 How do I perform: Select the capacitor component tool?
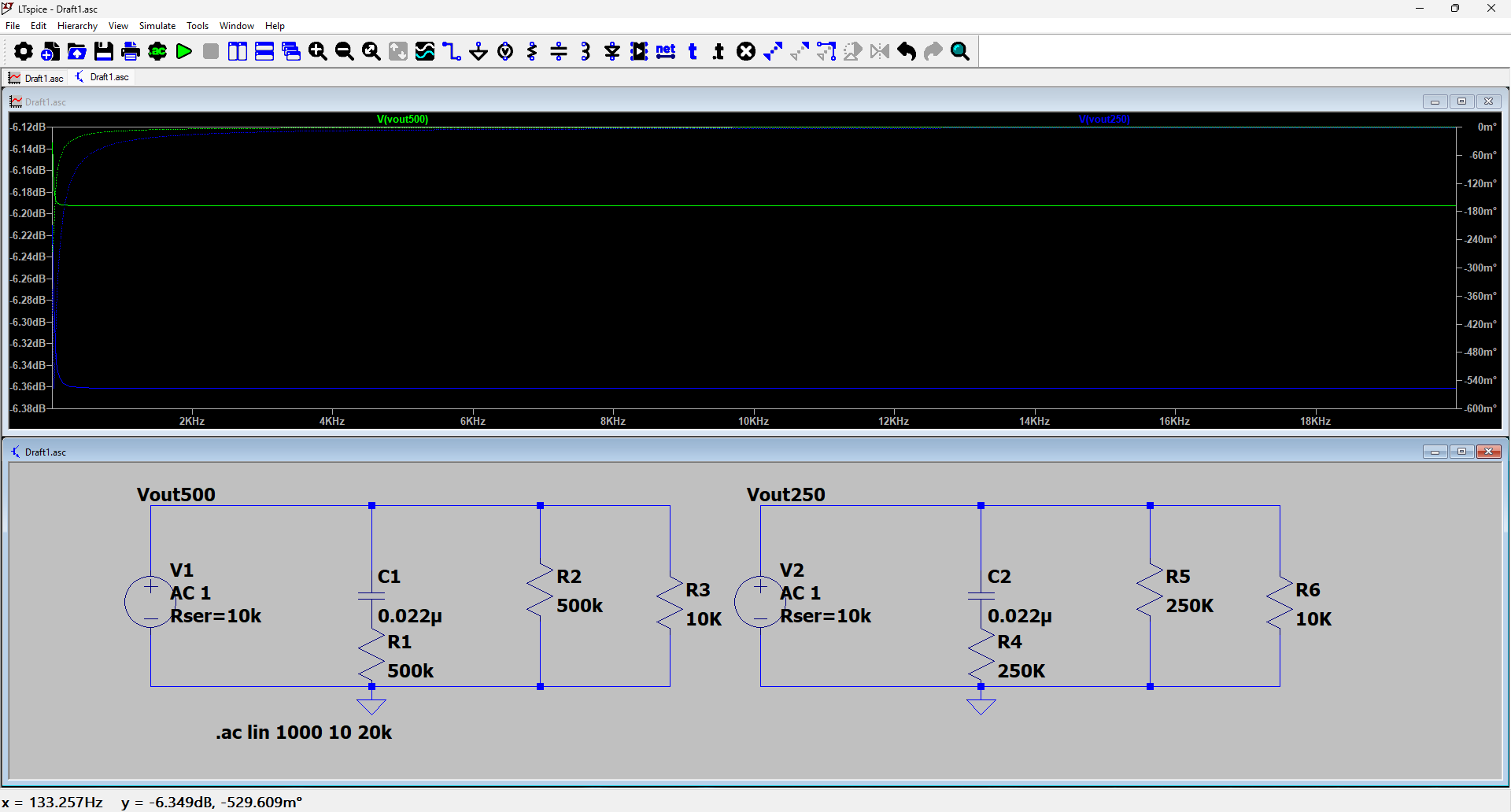[559, 52]
